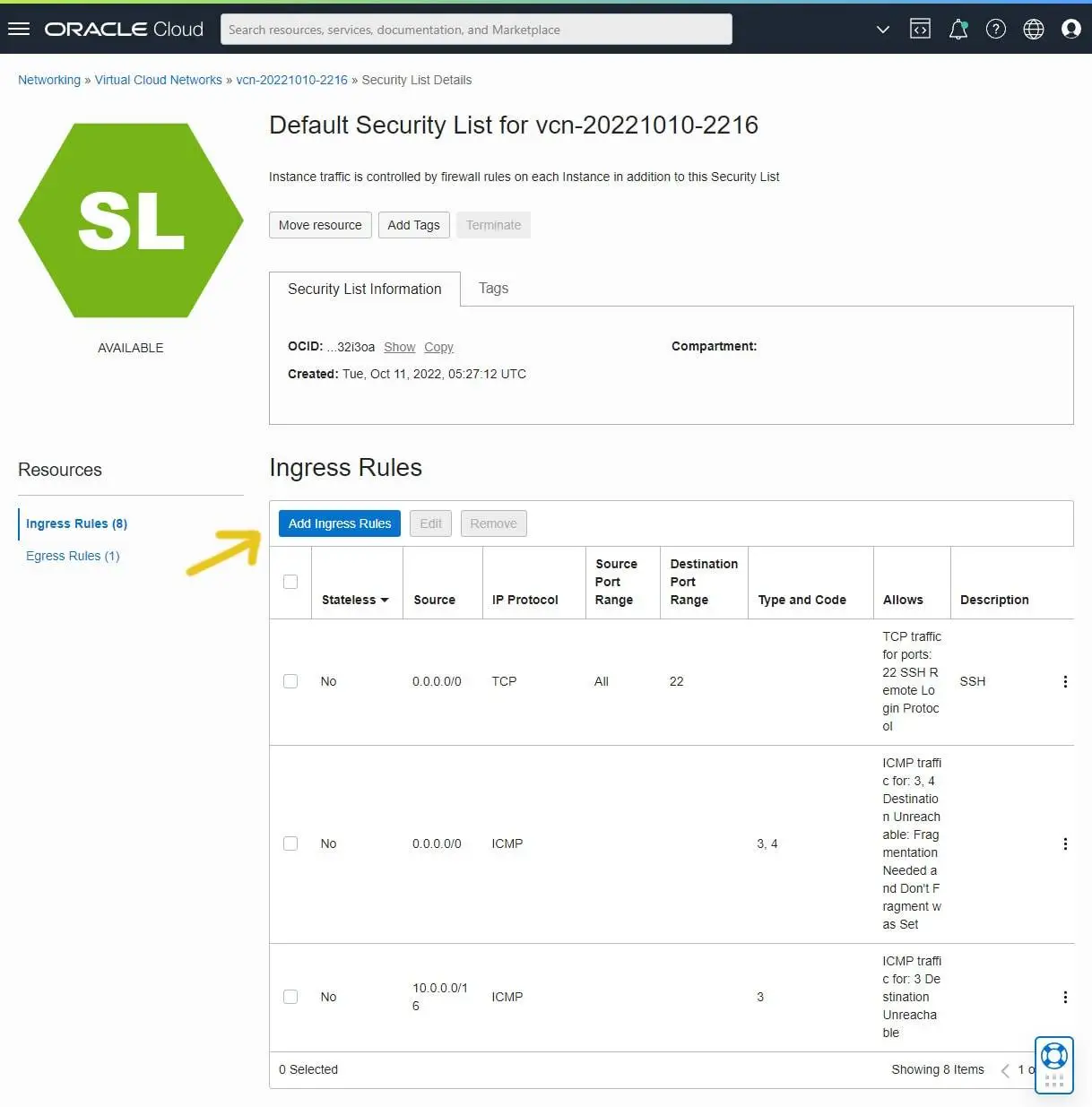Click the Destination Port Range column header
The height and width of the screenshot is (1107, 1092).
[x=704, y=582]
